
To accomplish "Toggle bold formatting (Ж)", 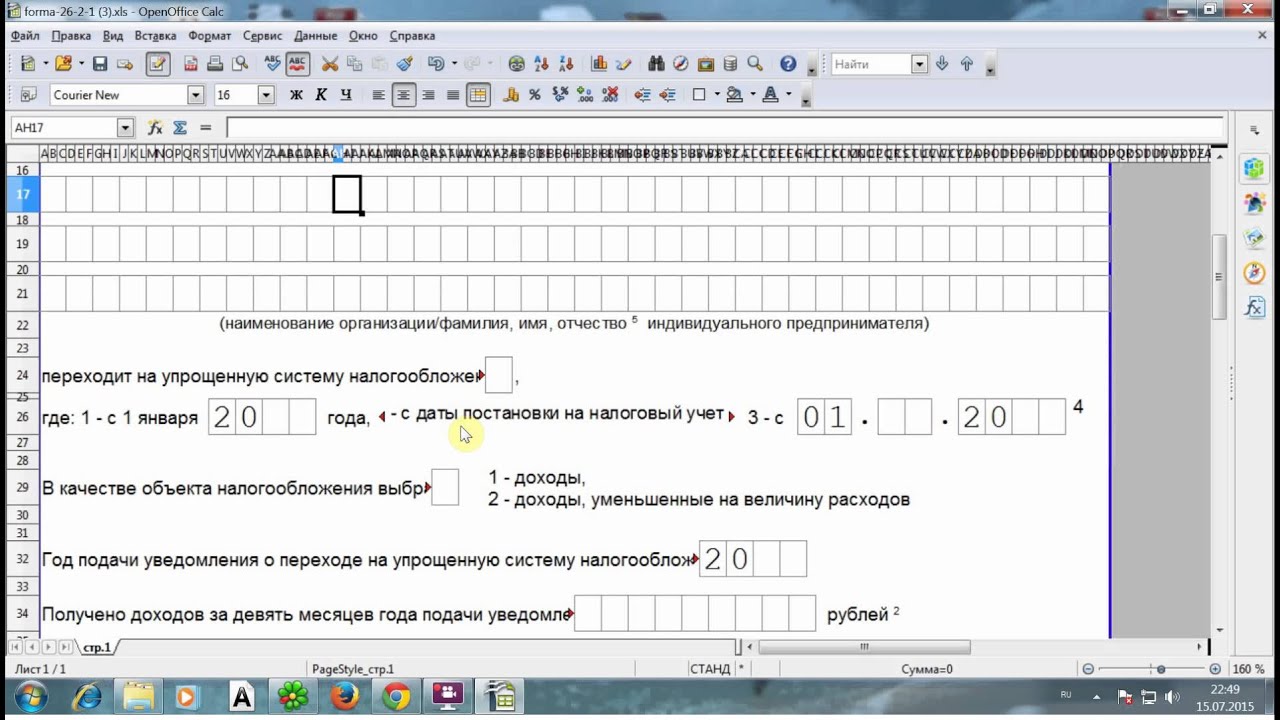I will point(296,95).
